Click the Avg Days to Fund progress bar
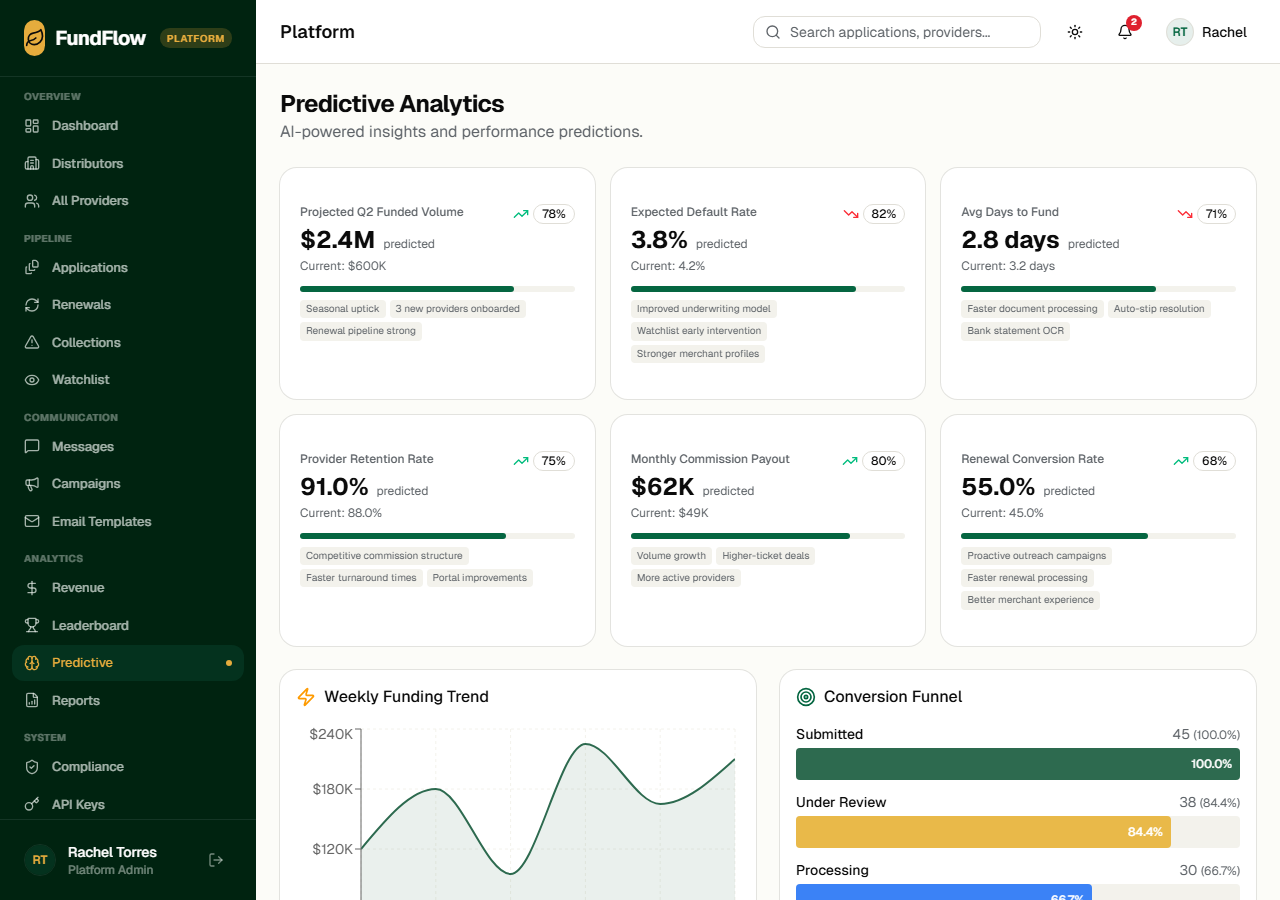This screenshot has width=1280, height=900. click(x=1098, y=289)
